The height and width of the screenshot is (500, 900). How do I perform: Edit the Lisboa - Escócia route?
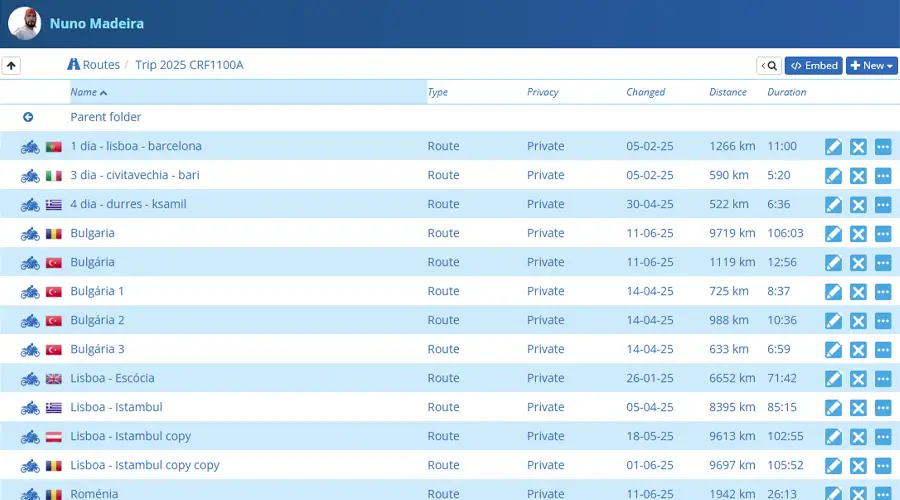(833, 378)
